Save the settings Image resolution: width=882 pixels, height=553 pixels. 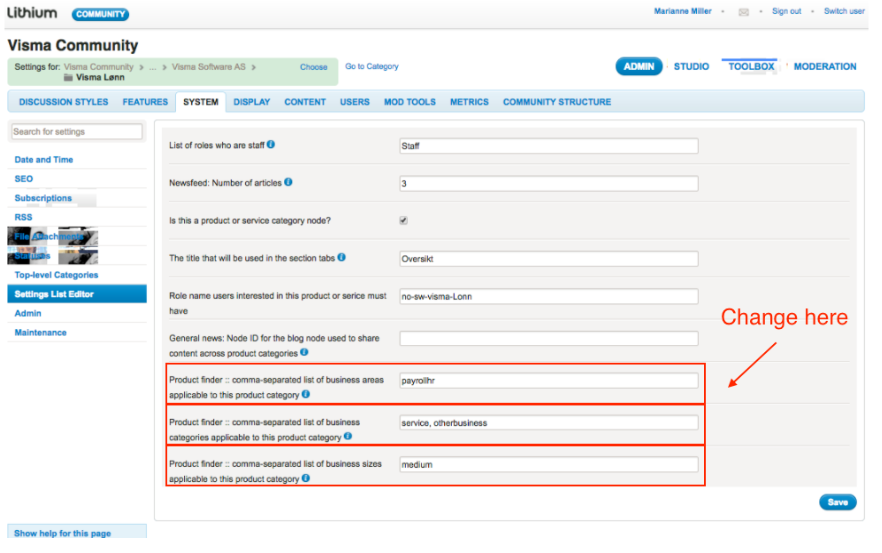coord(838,502)
